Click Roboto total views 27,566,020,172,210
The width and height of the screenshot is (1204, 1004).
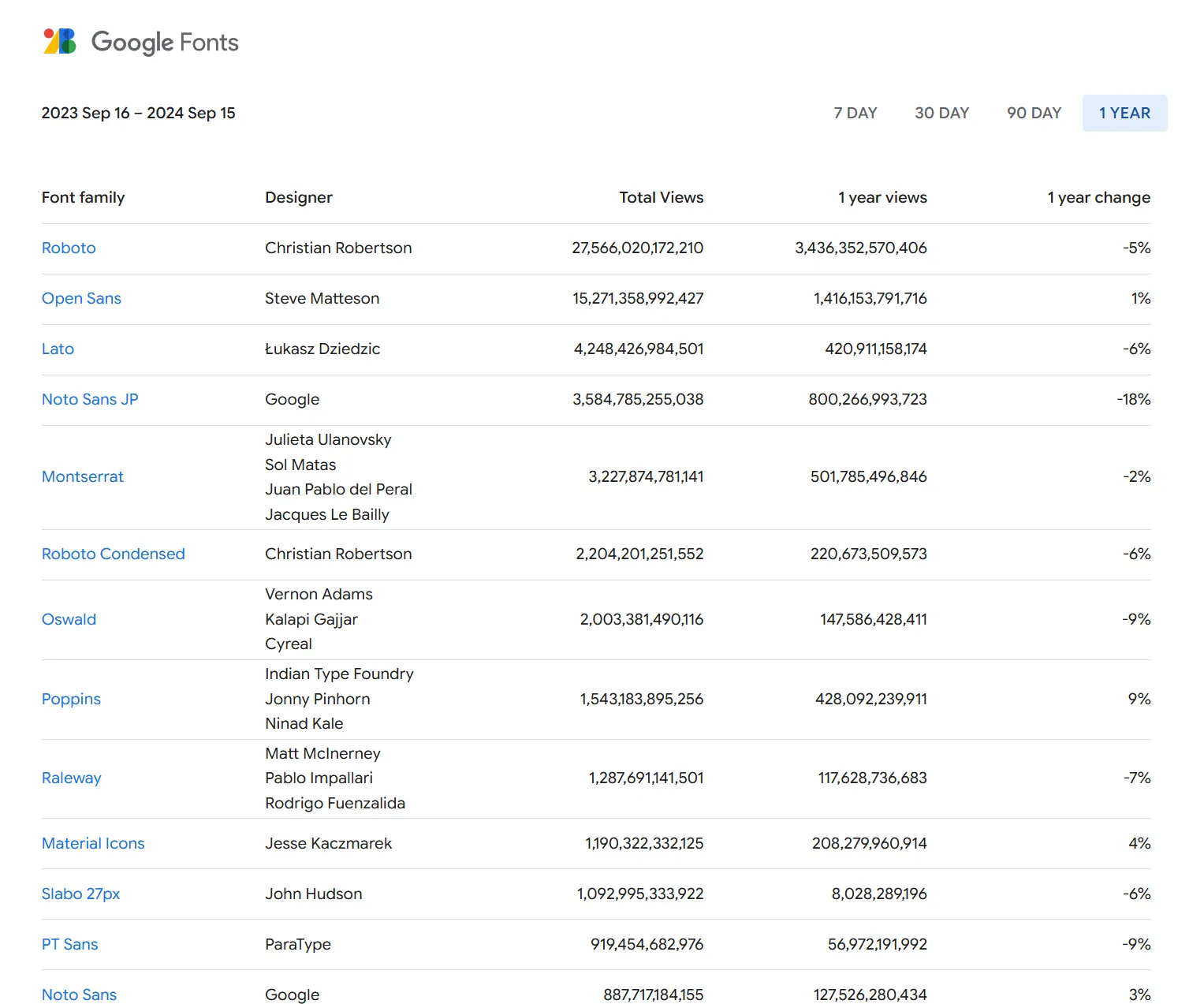point(637,248)
